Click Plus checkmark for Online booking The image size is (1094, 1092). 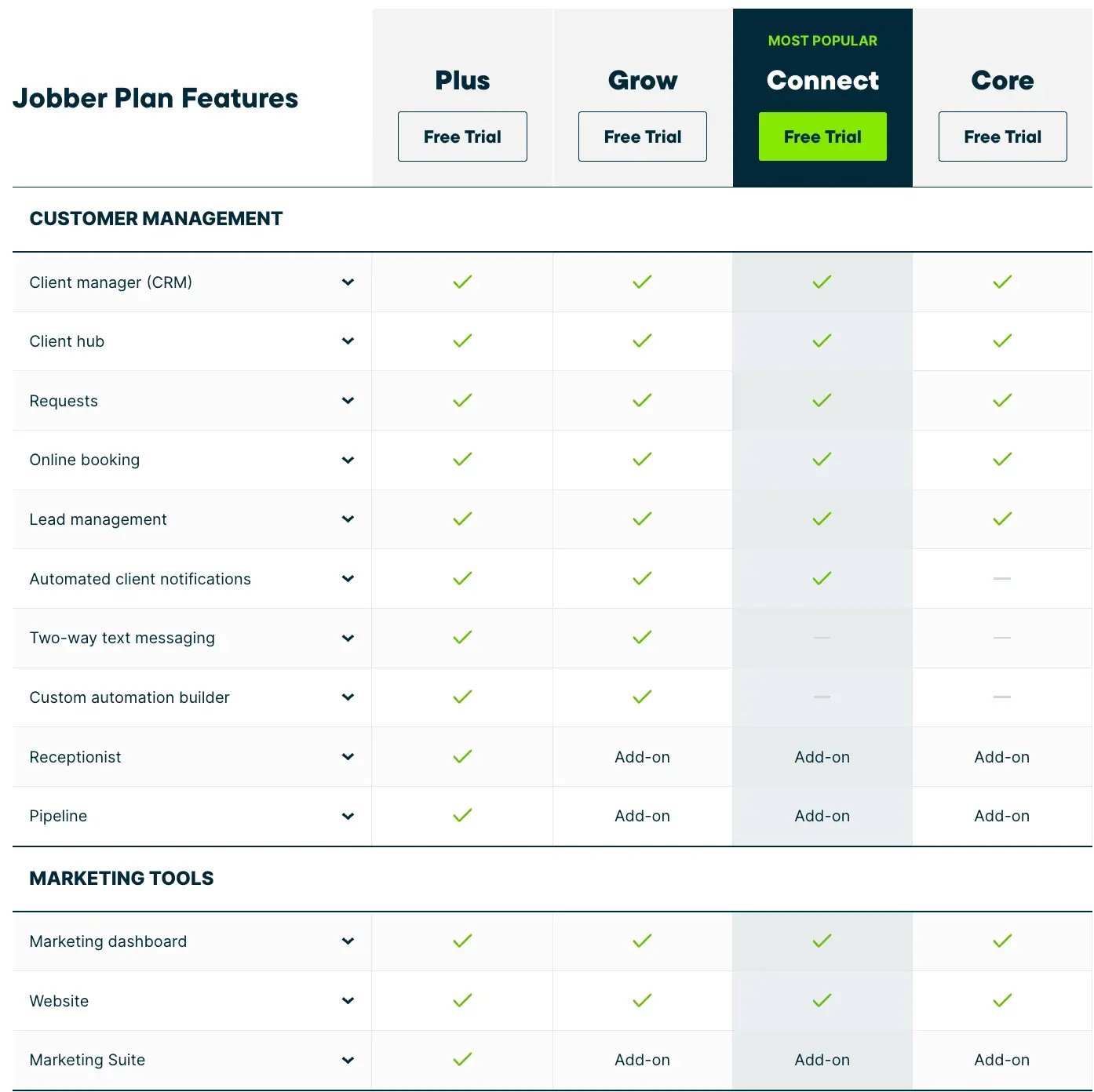tap(462, 459)
